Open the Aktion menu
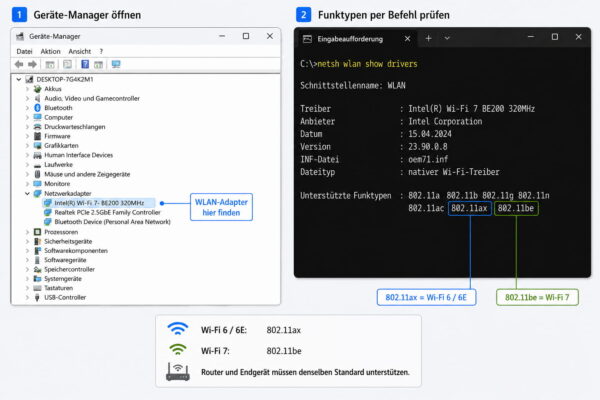600x400 pixels. tap(51, 51)
